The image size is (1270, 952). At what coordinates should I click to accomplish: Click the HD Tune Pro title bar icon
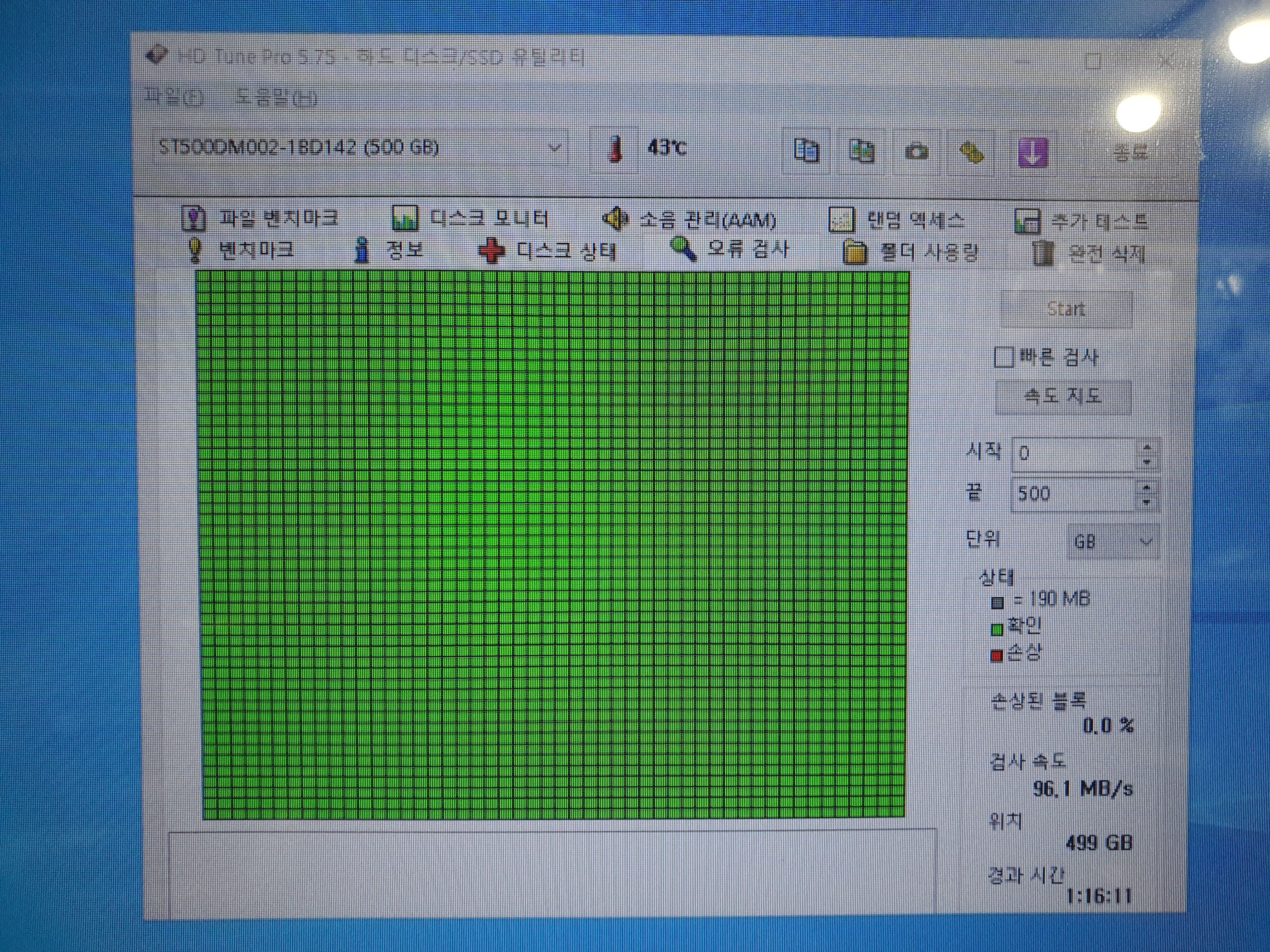(157, 55)
